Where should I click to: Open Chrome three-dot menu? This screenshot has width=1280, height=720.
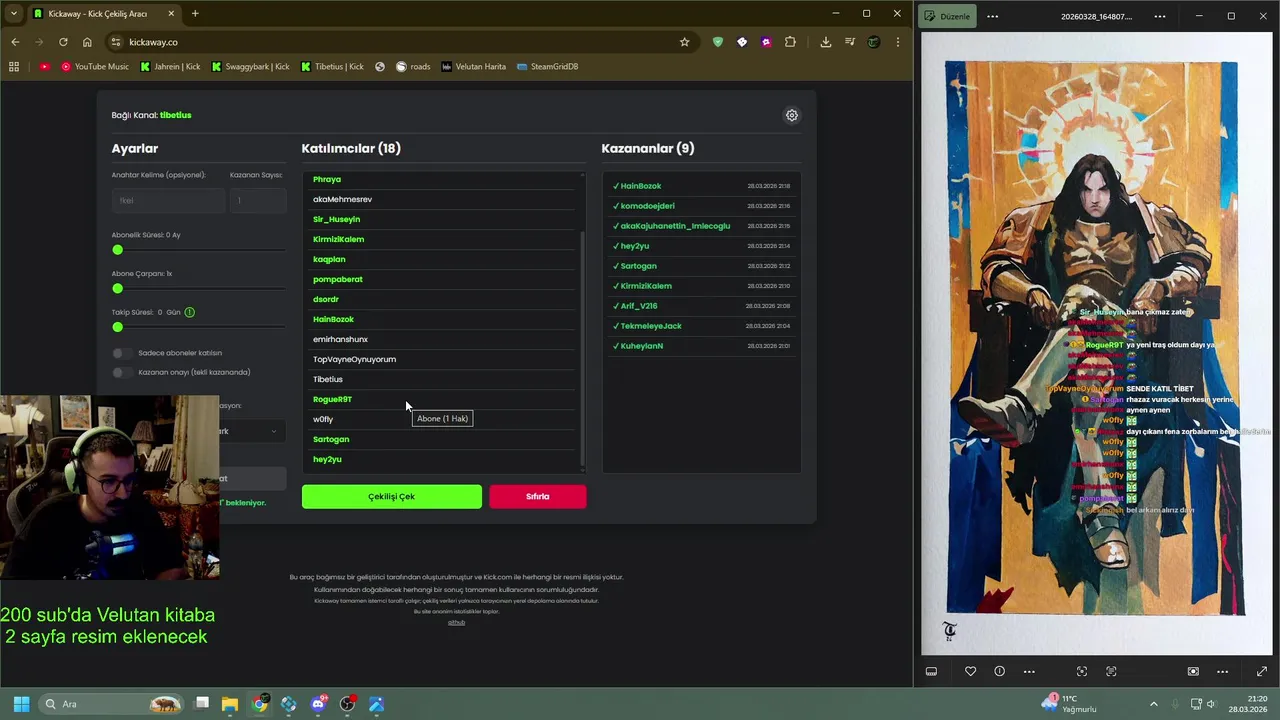click(898, 42)
